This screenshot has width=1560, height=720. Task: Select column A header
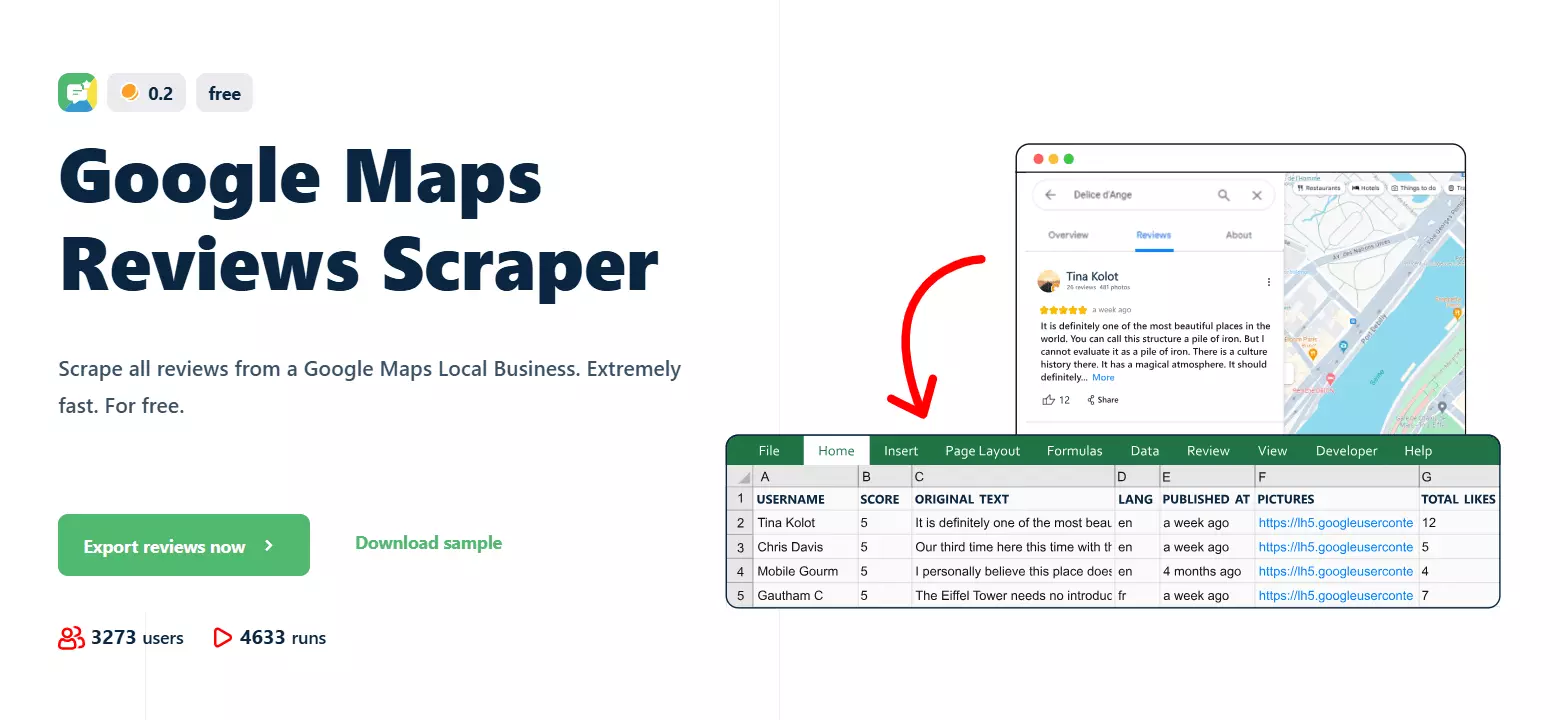coord(805,477)
